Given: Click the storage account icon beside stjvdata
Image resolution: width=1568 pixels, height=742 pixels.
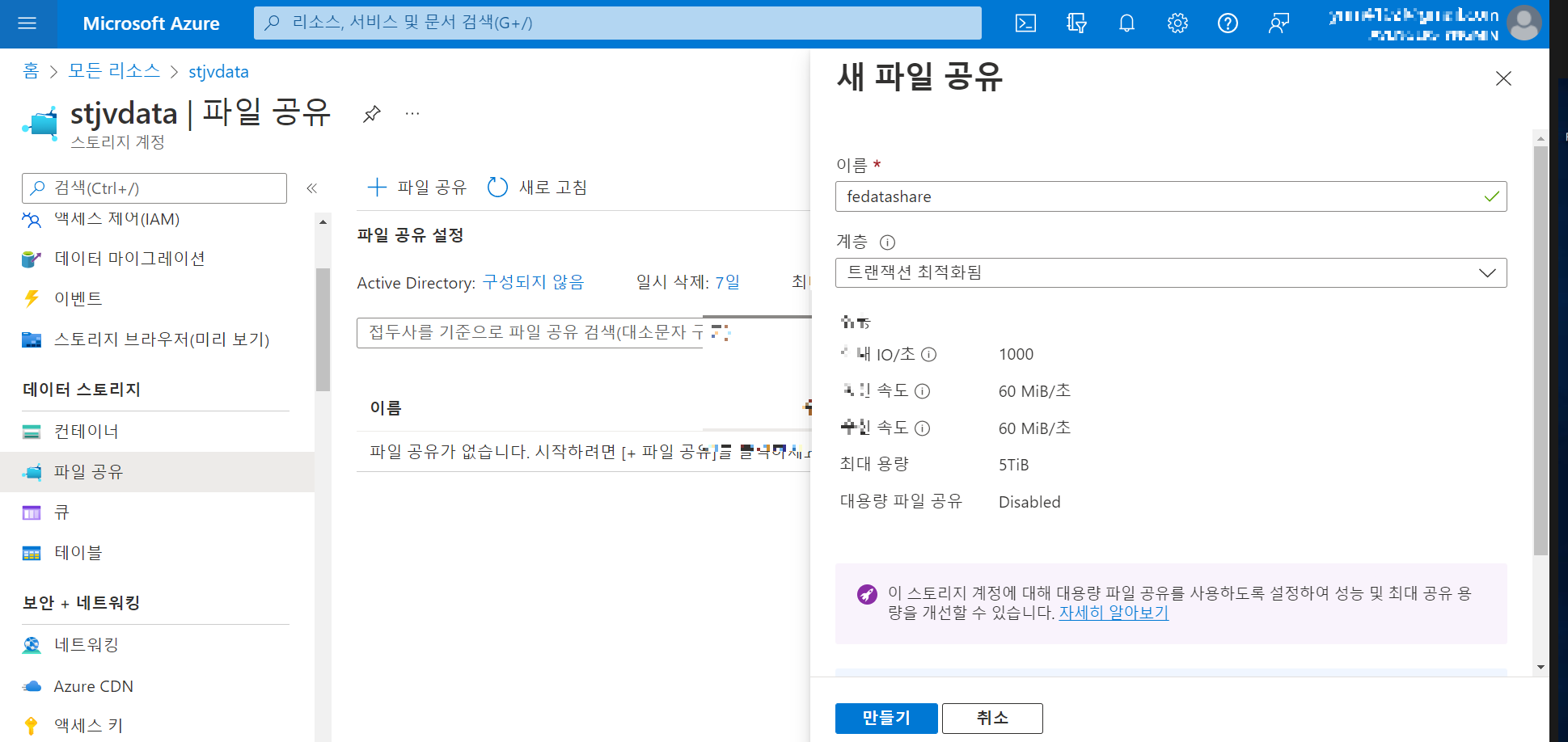Looking at the screenshot, I should (40, 124).
